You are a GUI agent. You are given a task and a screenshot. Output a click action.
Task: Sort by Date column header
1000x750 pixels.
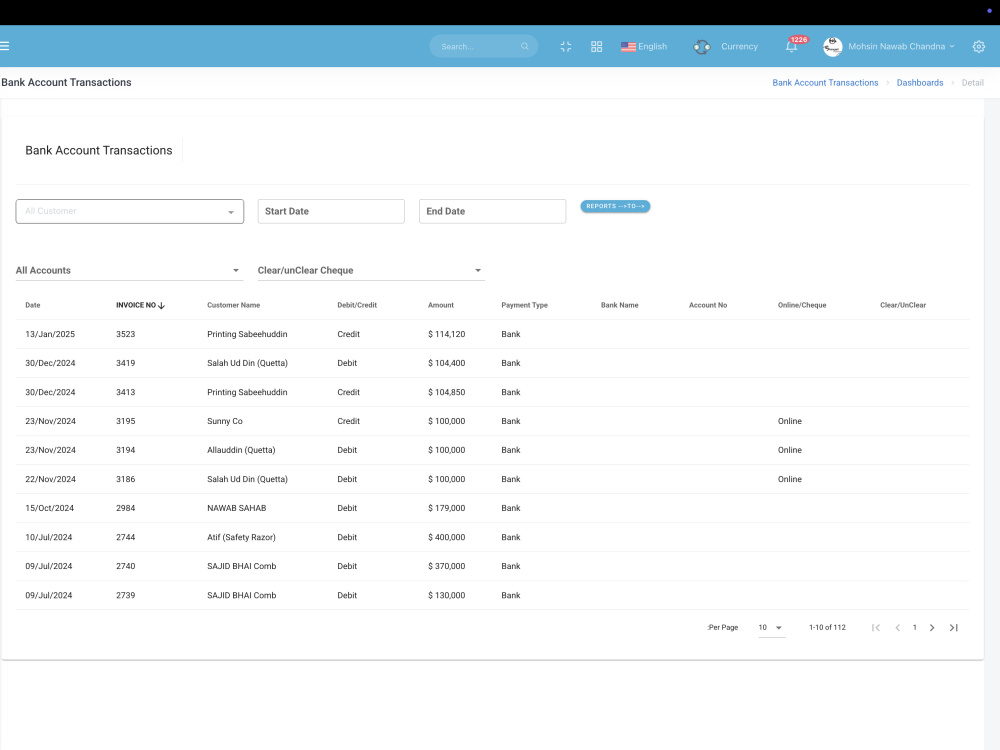tap(33, 305)
